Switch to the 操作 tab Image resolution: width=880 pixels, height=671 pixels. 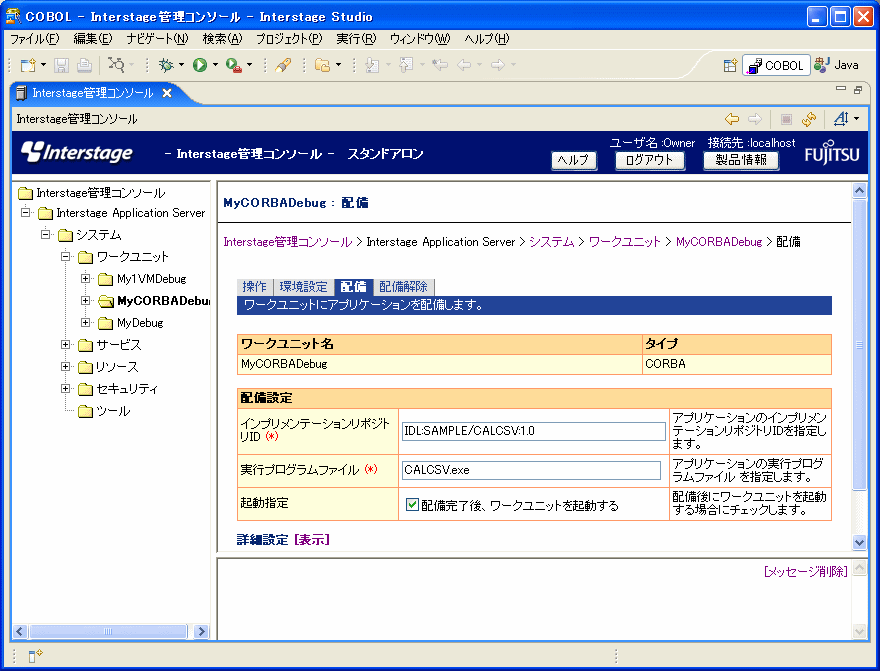point(254,287)
